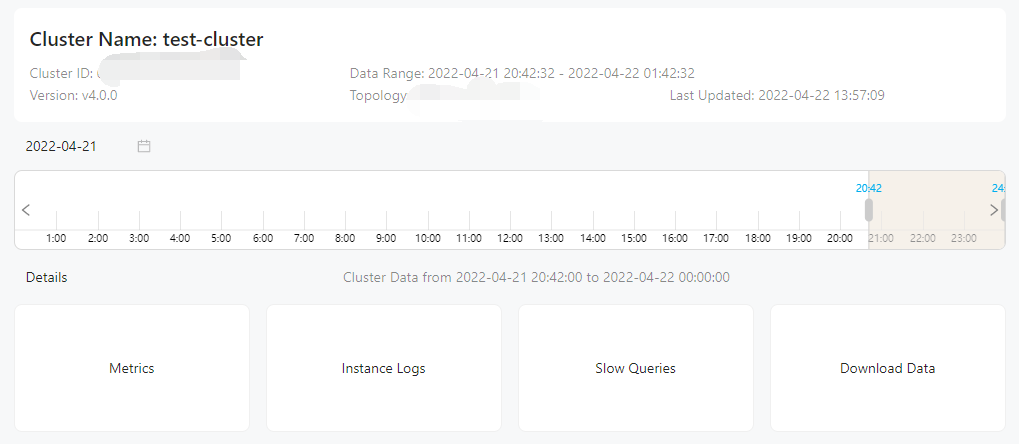The image size is (1019, 444).
Task: Click the 18:00 mark on the timeline
Action: [757, 239]
